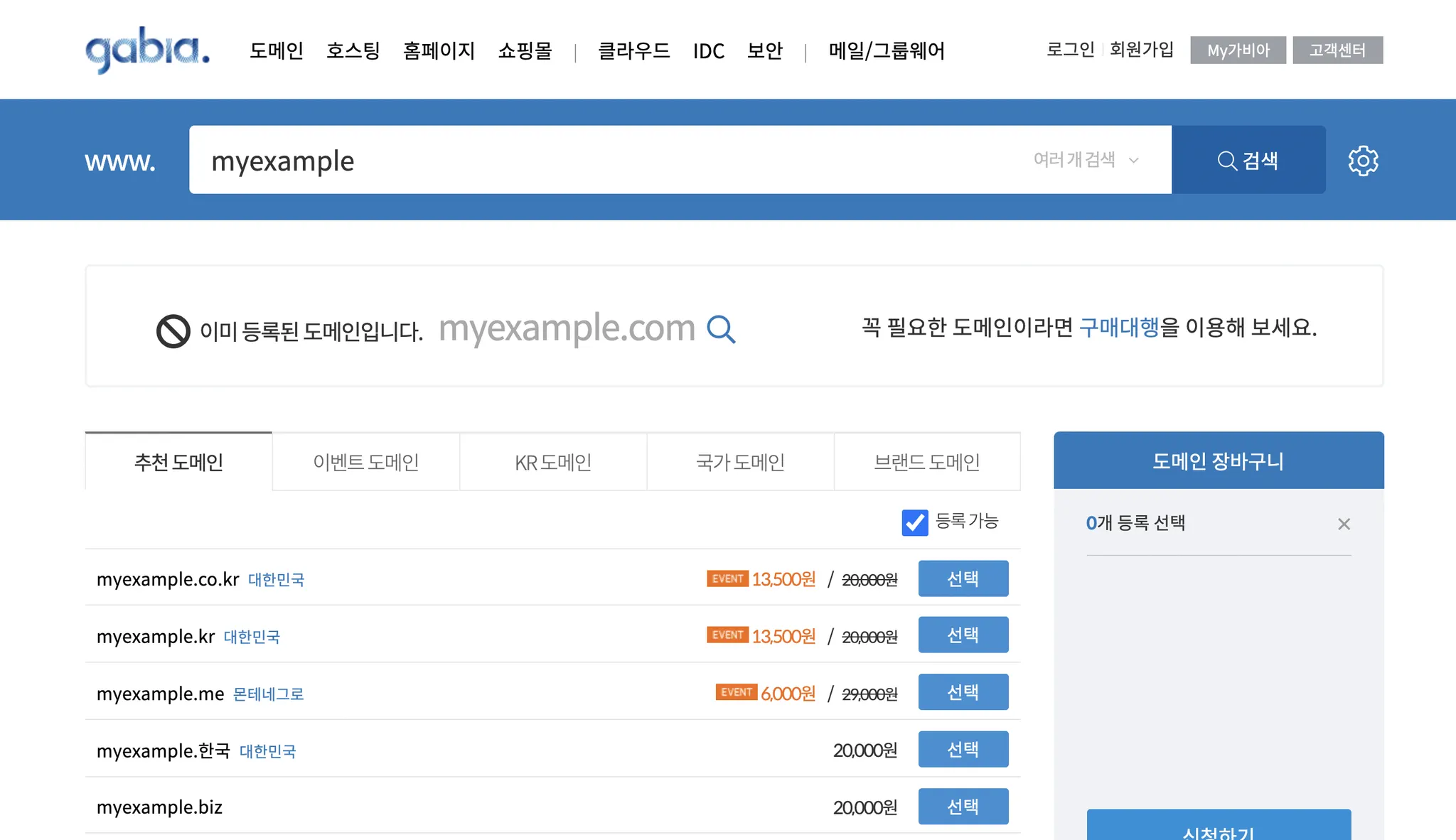Screen dimensions: 1456x840
Task: Switch to the KR 도메인 tab
Action: point(552,462)
